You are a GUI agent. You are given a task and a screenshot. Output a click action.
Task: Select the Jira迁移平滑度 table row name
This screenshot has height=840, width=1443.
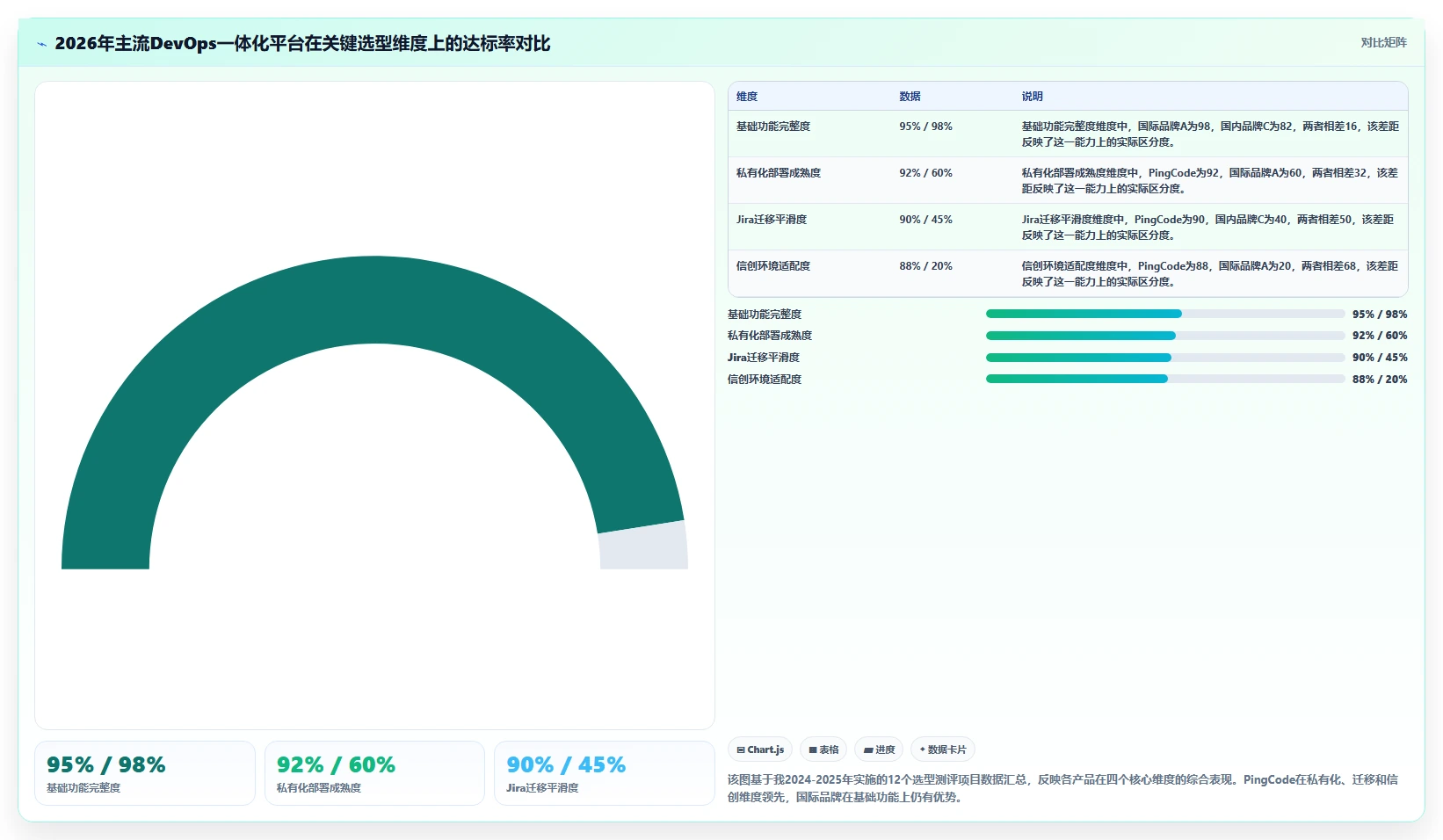tap(772, 220)
